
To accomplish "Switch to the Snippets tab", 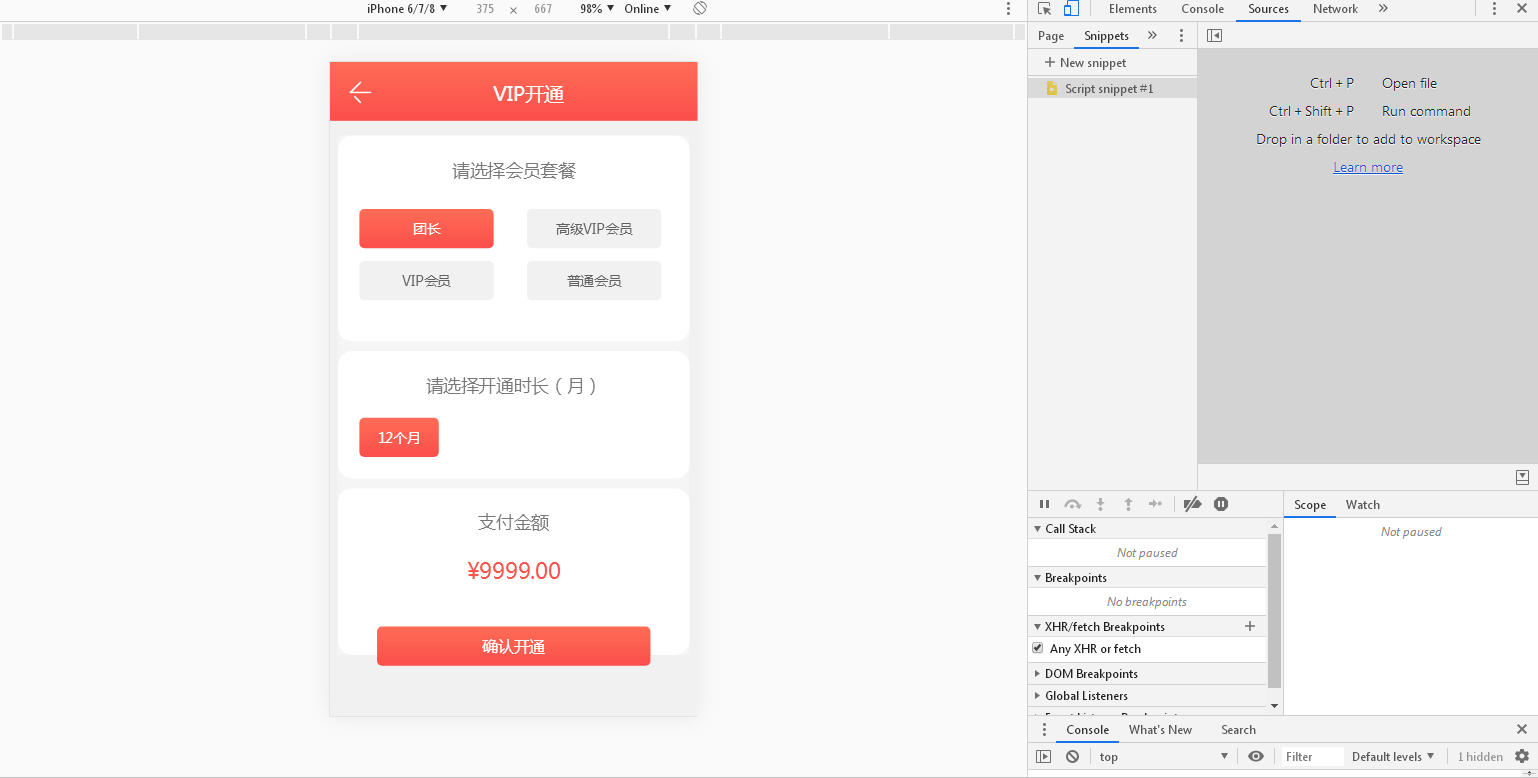I will pyautogui.click(x=1106, y=35).
